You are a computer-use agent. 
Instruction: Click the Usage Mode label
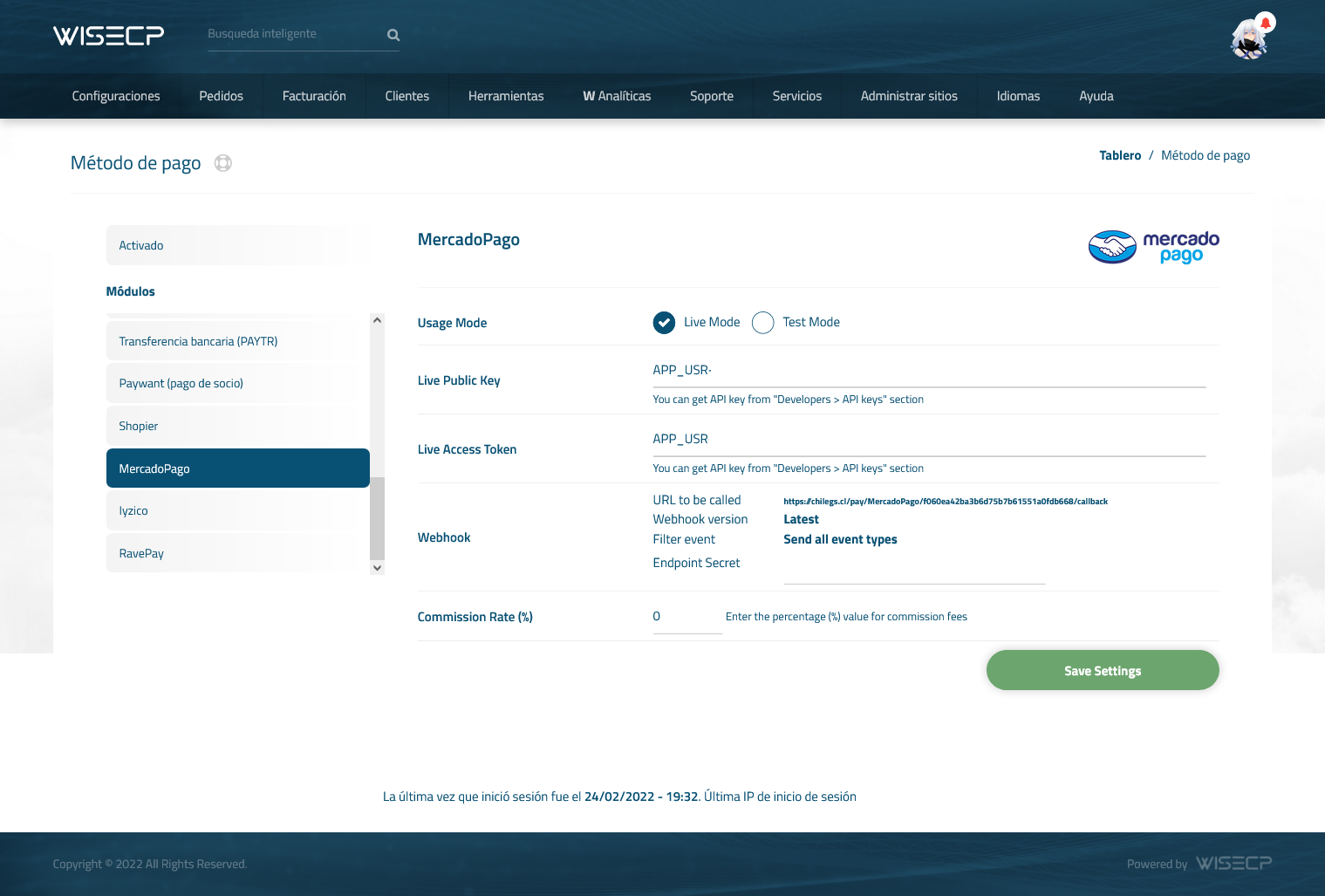tap(452, 323)
